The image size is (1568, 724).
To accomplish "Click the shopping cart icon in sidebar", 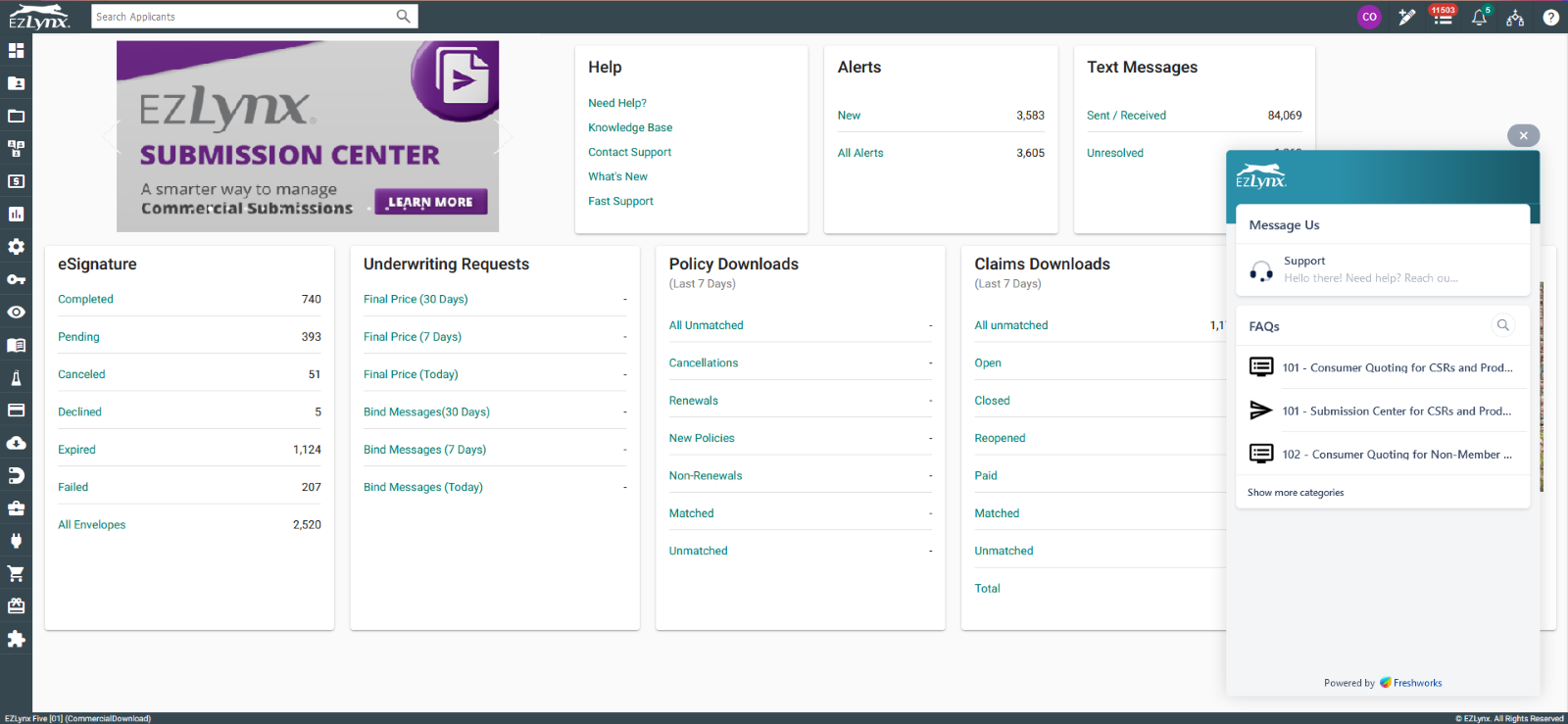I will pyautogui.click(x=16, y=574).
